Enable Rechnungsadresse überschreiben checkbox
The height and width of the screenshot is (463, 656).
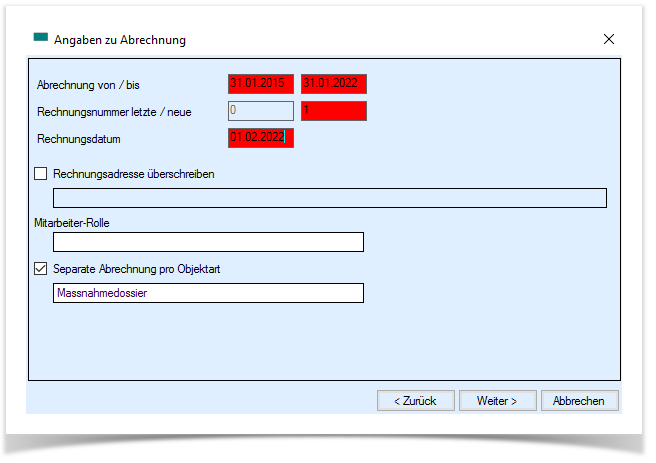(x=41, y=174)
